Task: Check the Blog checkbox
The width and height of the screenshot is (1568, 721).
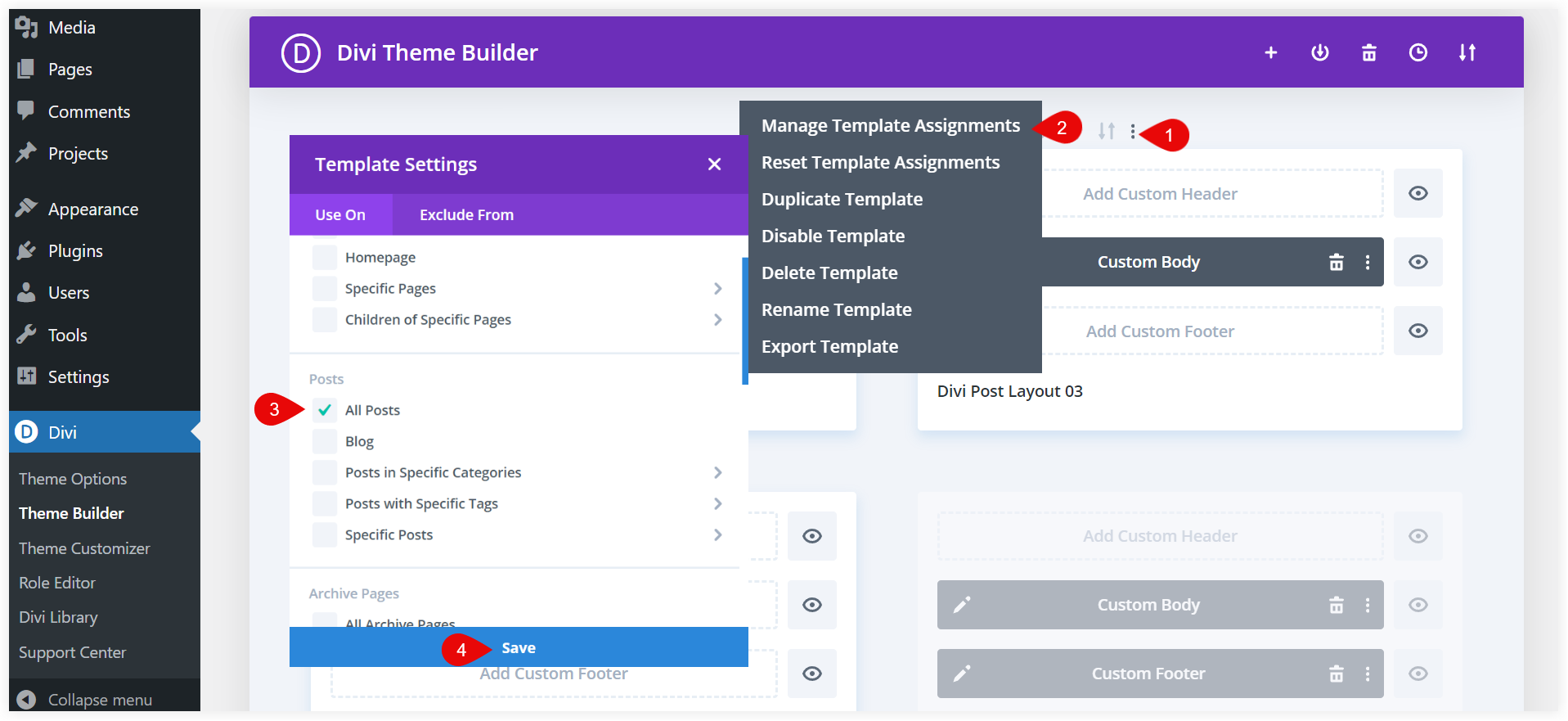Action: click(325, 441)
